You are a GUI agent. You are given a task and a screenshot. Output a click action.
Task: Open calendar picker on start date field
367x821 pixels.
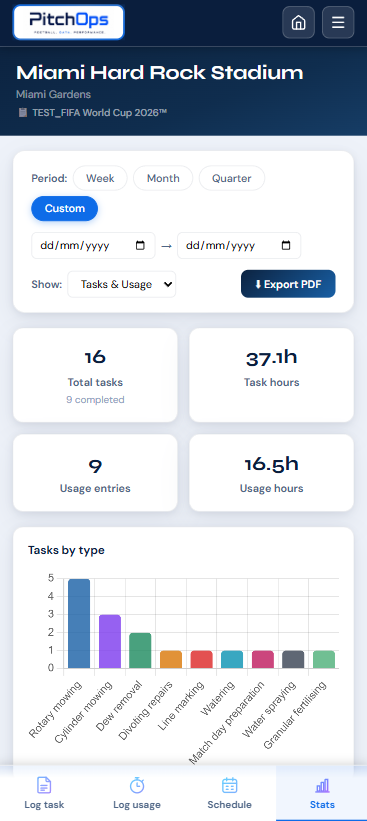[140, 246]
